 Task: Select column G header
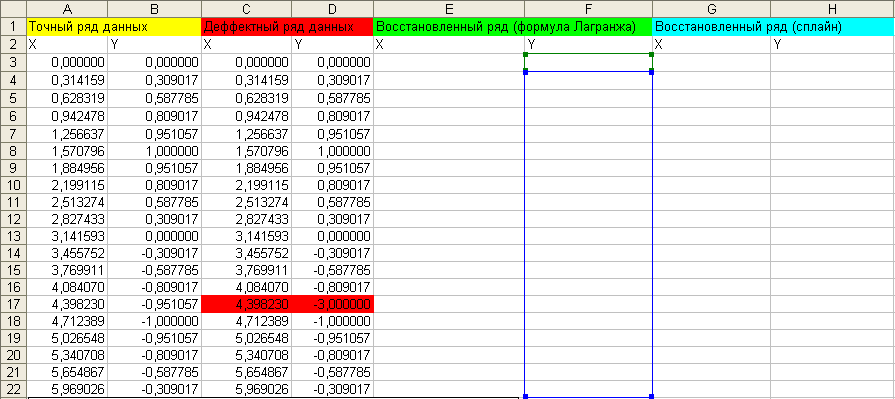pyautogui.click(x=712, y=9)
